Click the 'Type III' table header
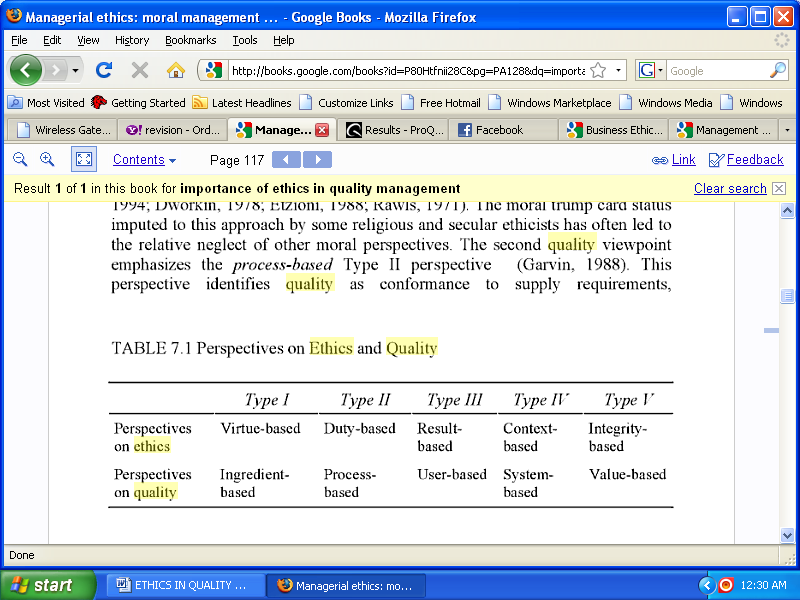Screen dimensions: 800x600 tap(454, 399)
